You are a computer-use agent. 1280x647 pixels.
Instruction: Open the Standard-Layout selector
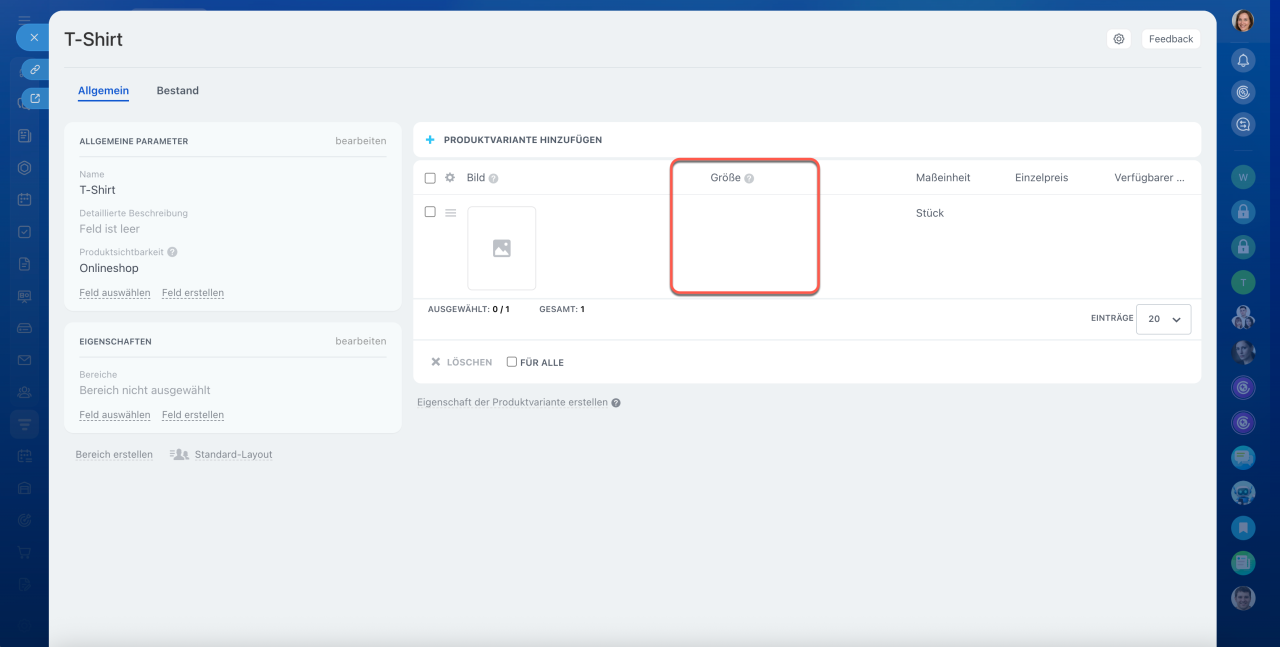(222, 455)
